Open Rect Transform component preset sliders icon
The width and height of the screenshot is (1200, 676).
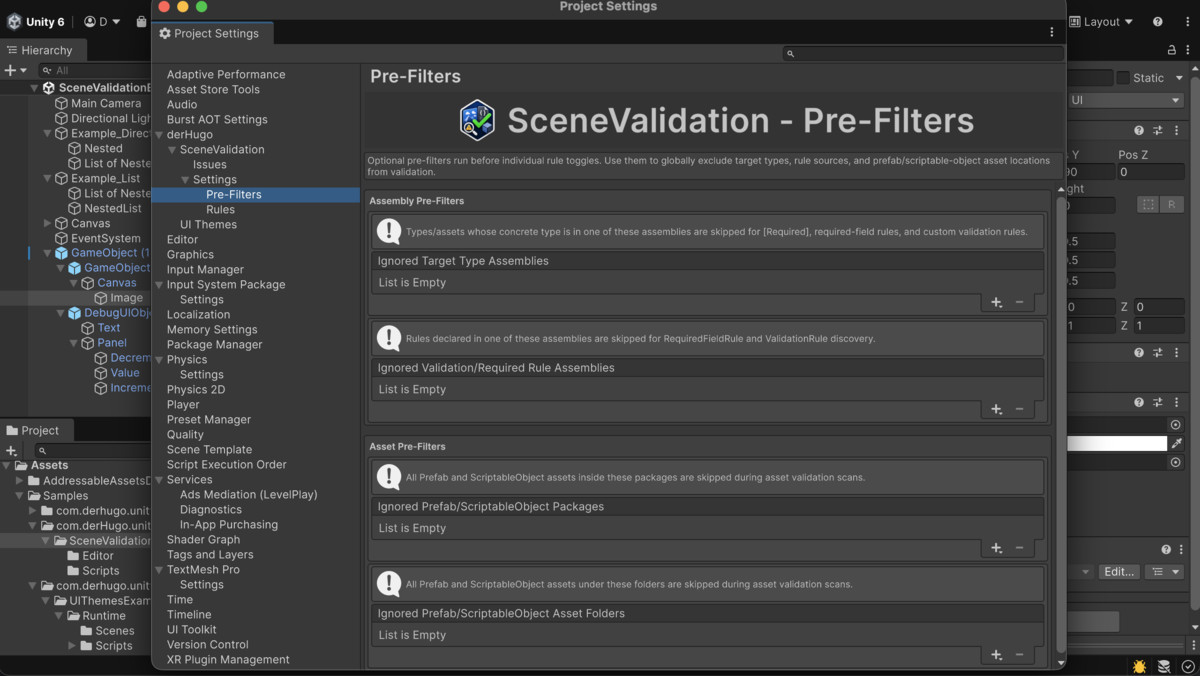coord(1158,131)
